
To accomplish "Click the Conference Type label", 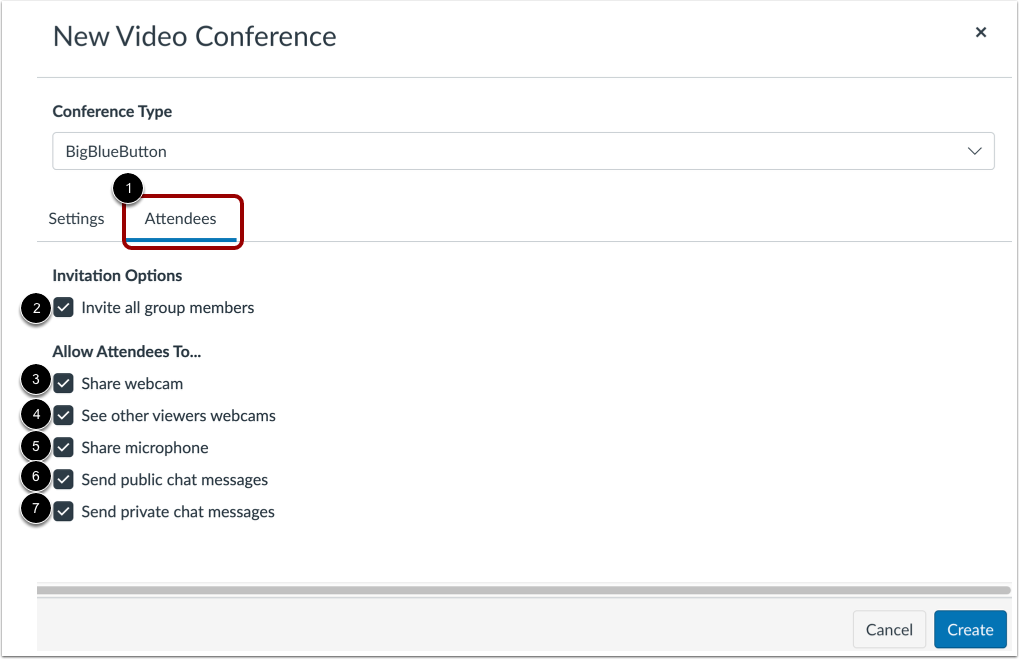I will click(113, 111).
